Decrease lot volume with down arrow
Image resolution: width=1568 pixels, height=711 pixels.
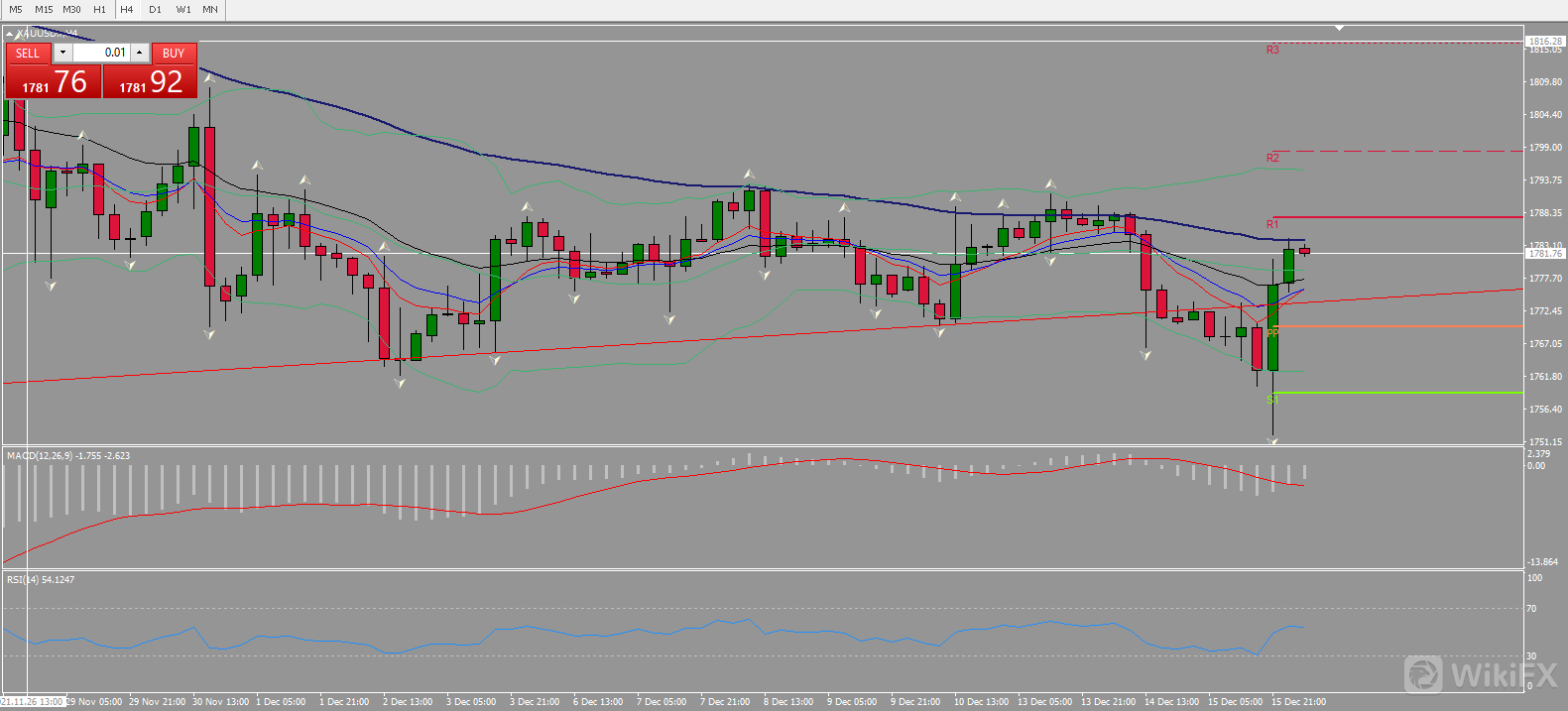(62, 53)
